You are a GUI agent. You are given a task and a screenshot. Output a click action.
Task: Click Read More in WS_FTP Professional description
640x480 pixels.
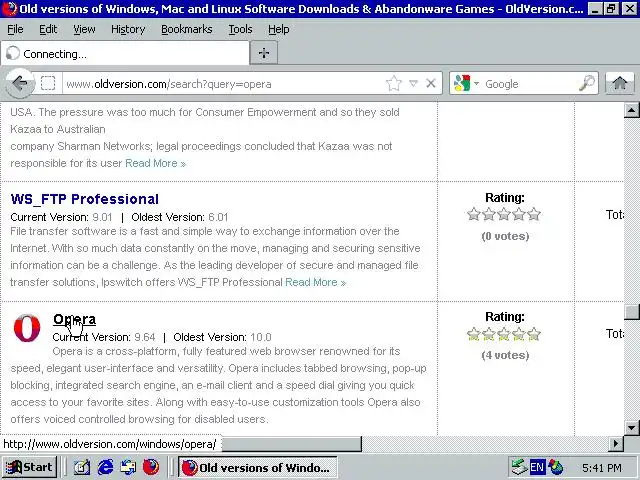(316, 282)
